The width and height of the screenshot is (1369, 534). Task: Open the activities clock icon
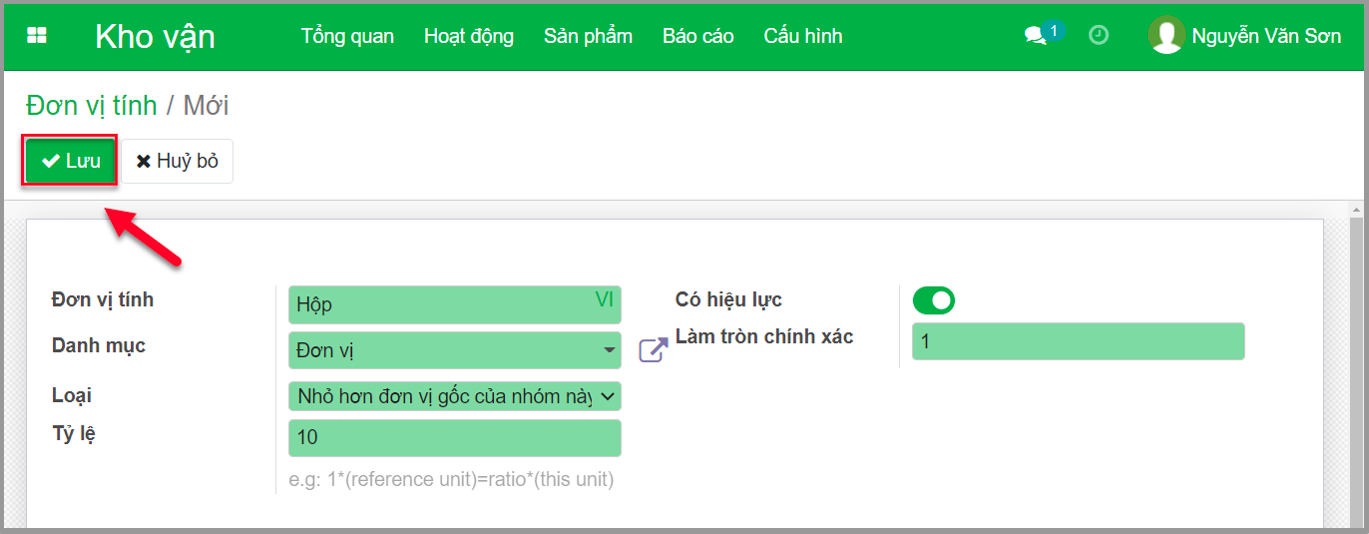pyautogui.click(x=1098, y=35)
